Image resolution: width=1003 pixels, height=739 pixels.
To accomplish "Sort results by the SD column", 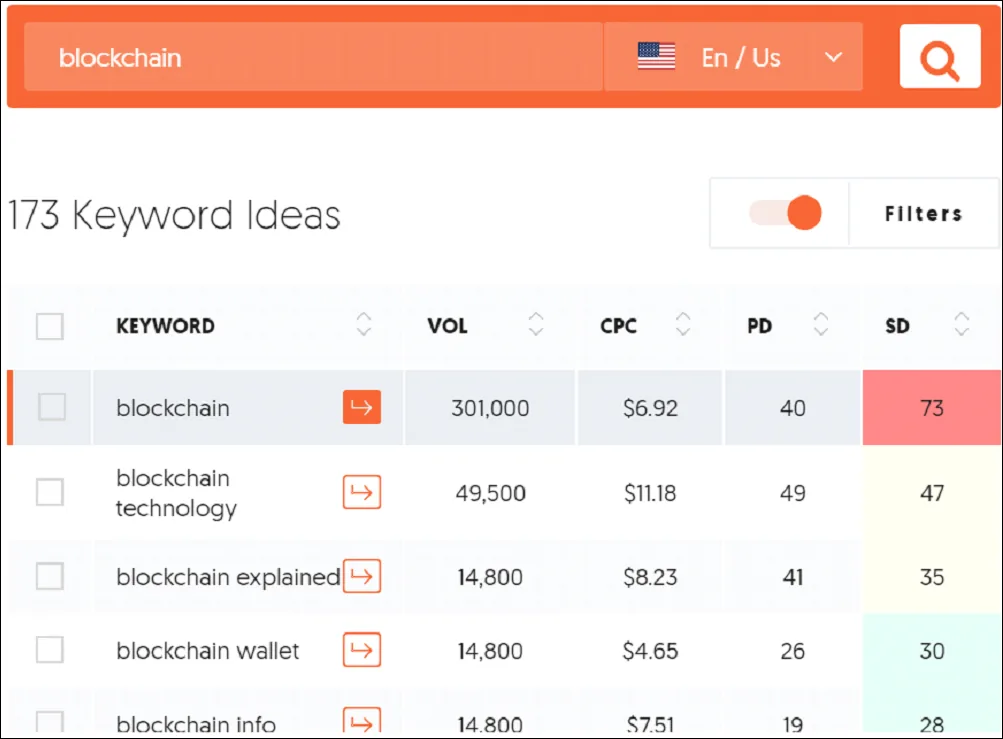I will click(961, 325).
